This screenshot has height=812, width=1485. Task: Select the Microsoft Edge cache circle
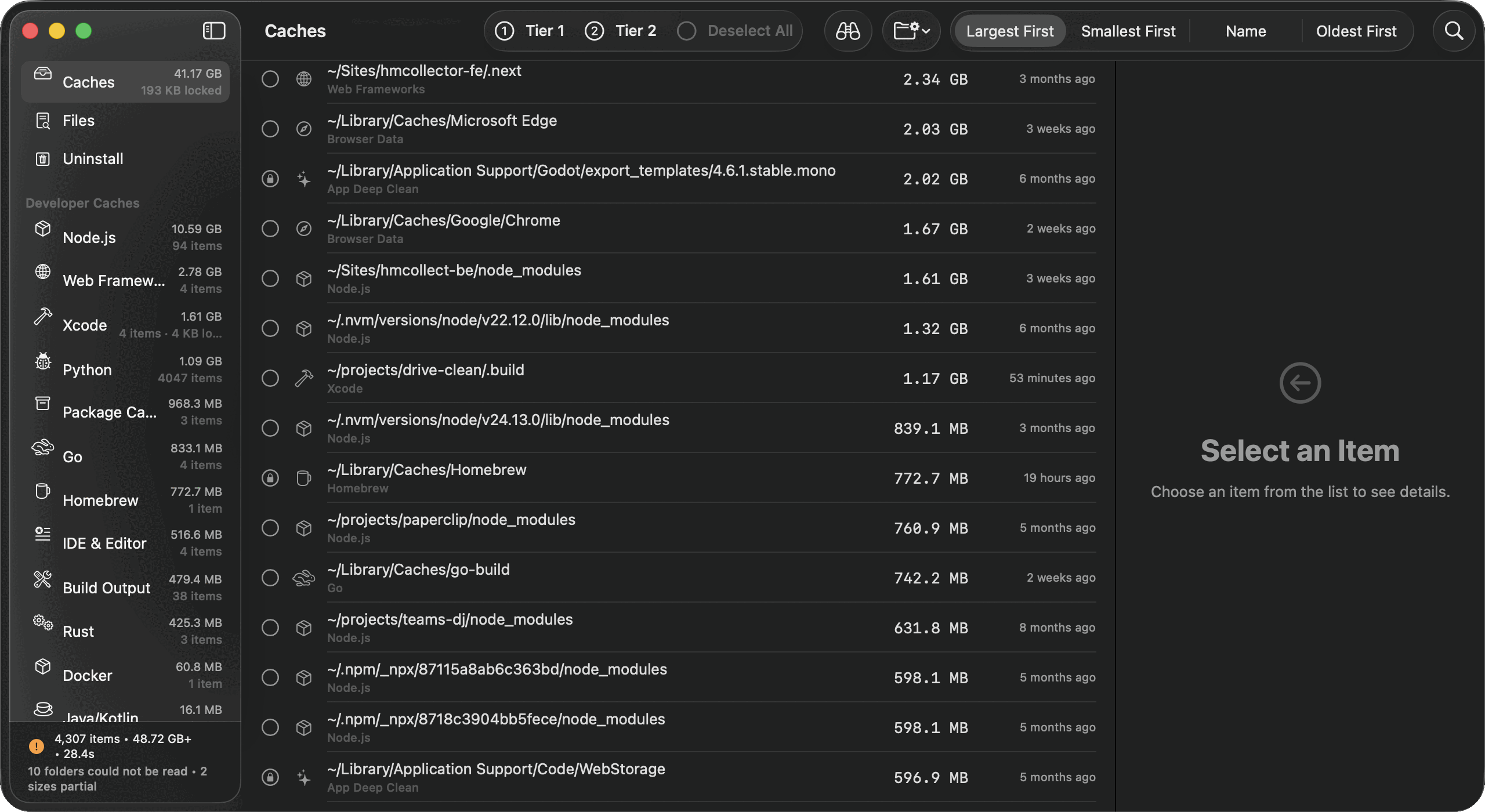(270, 129)
